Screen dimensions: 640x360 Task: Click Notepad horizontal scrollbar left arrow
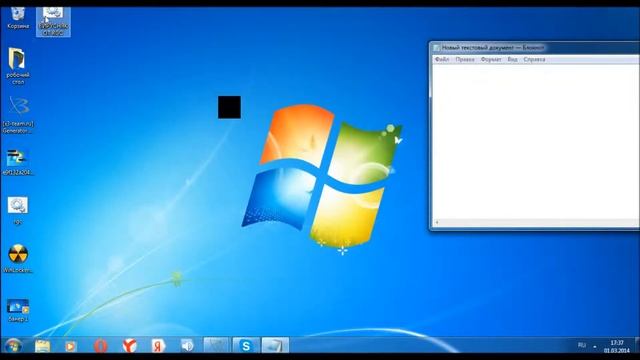click(437, 222)
